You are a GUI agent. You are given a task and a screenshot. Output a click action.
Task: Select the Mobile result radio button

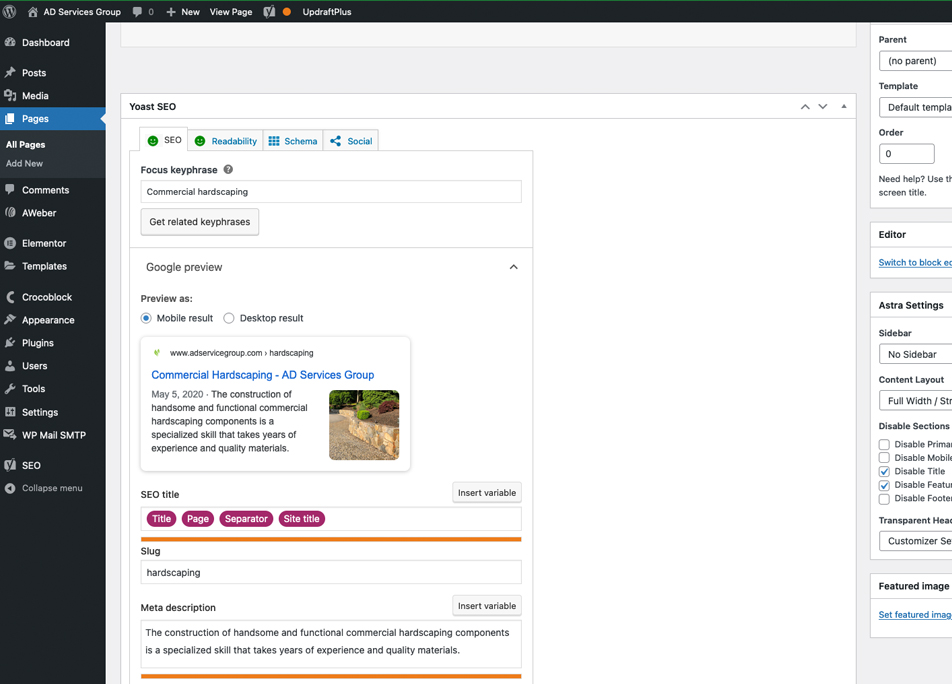tap(146, 318)
